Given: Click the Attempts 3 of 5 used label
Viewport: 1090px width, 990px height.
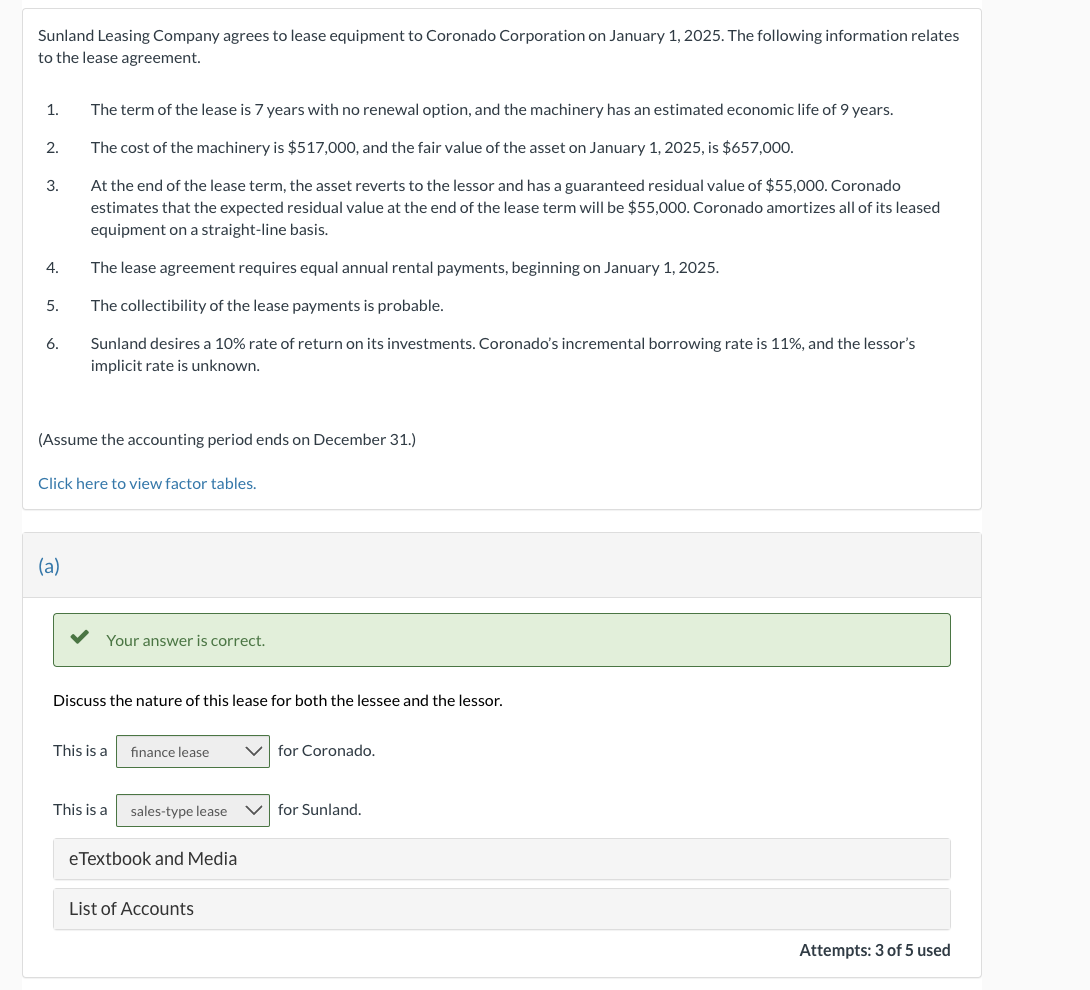Looking at the screenshot, I should click(875, 950).
